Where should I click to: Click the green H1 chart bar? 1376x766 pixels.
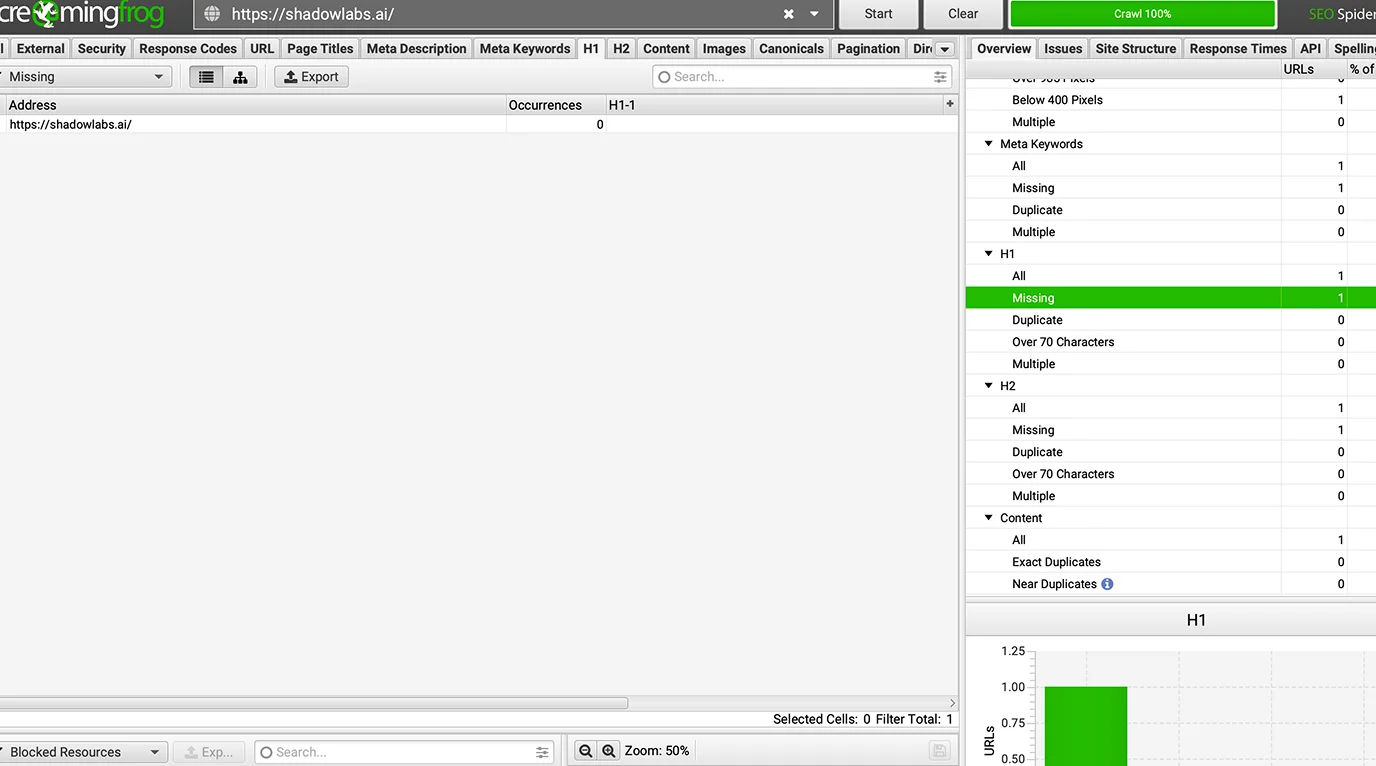1086,726
